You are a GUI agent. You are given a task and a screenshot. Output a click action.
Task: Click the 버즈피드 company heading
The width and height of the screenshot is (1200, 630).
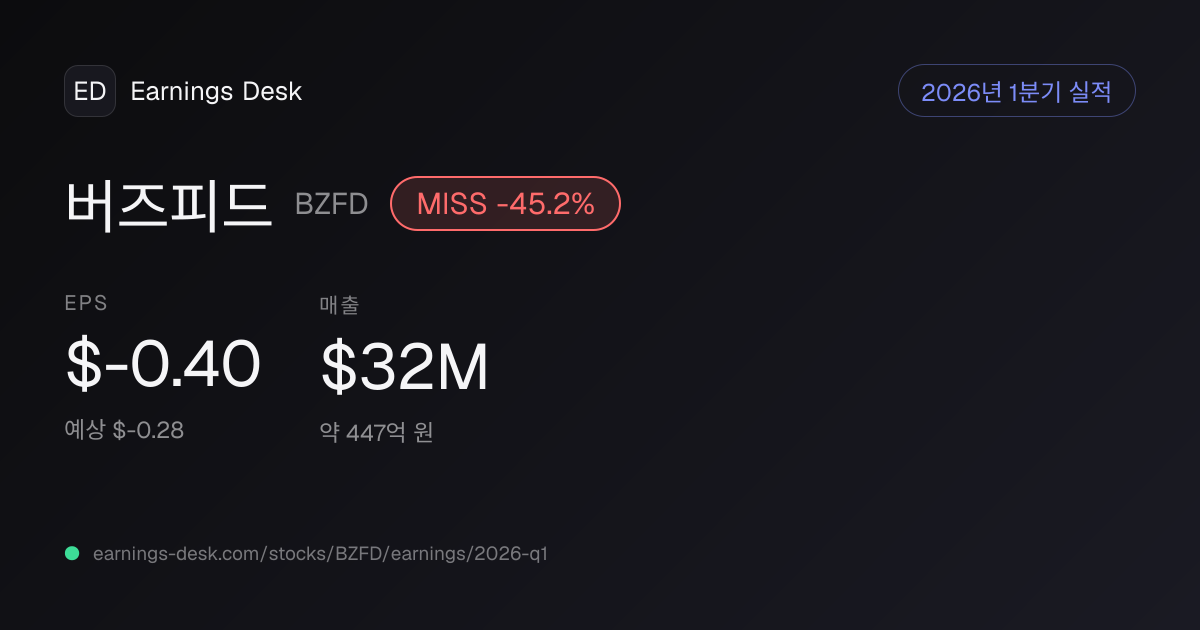[x=169, y=204]
